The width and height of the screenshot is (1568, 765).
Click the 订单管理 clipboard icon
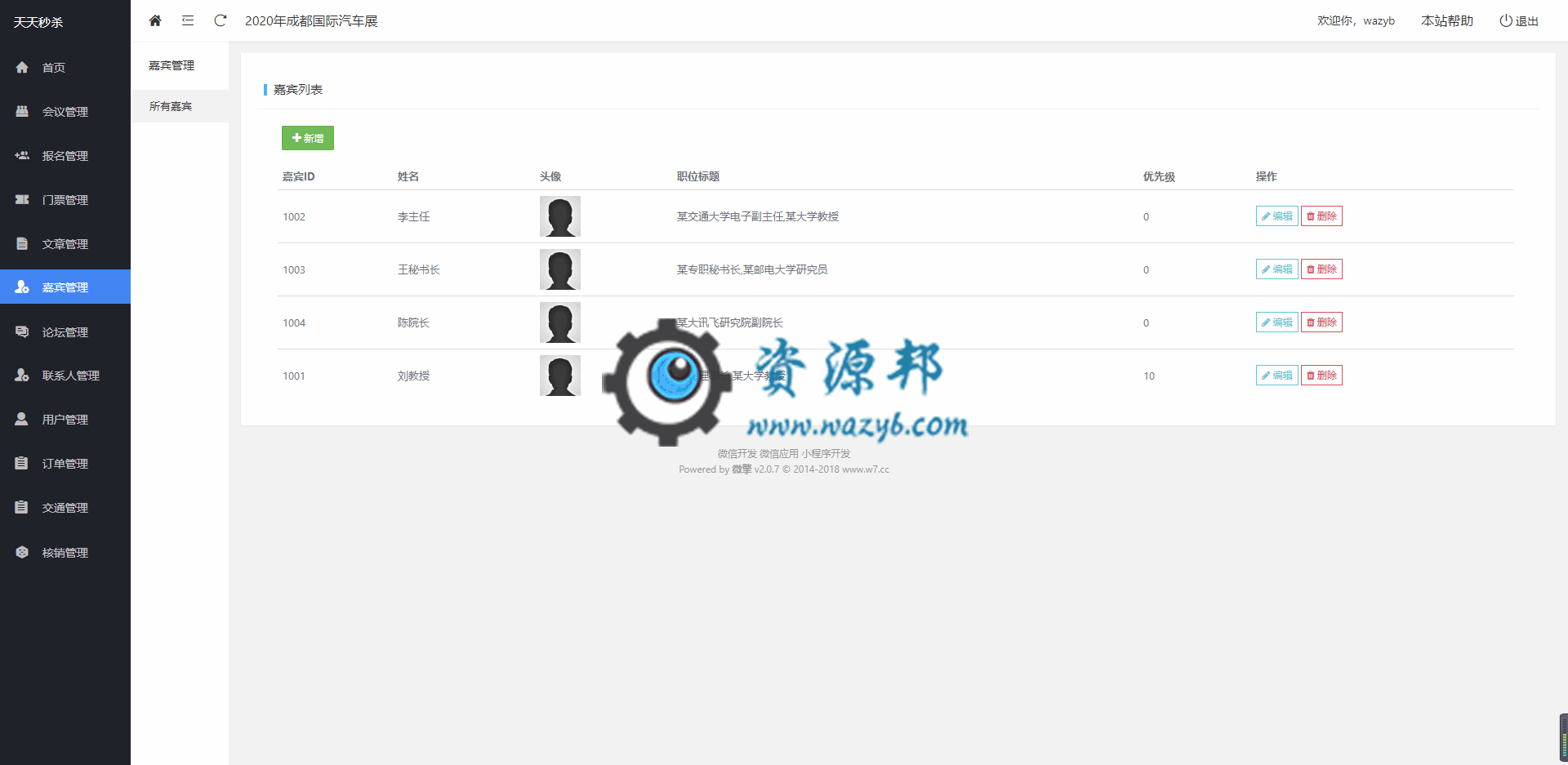(x=22, y=463)
